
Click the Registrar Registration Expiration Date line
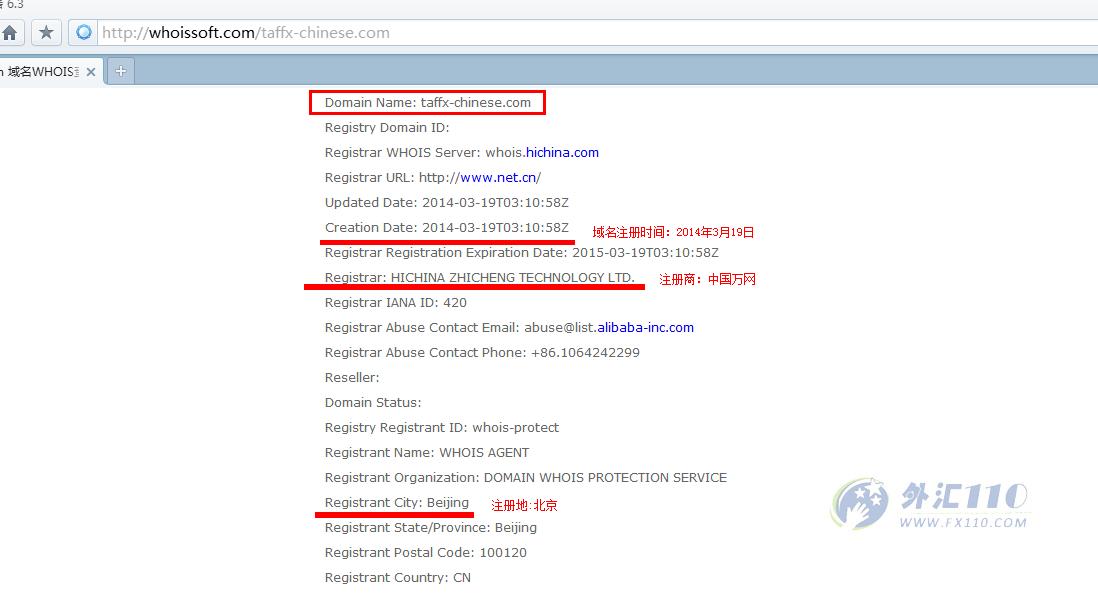tap(522, 253)
